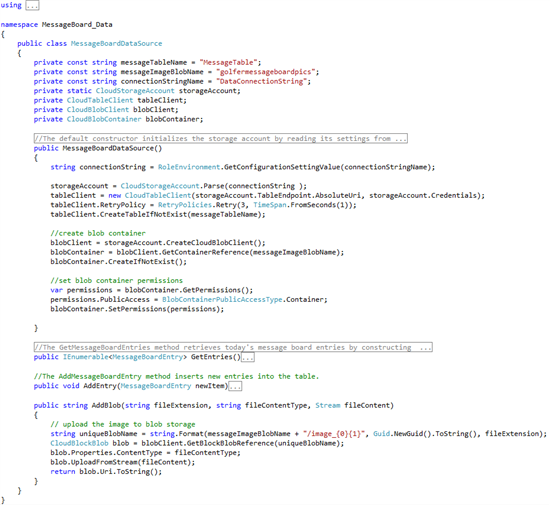Viewport: 550px width, 505px height.
Task: Click blobContainer.CreateIfNotExist() line
Action: [119, 262]
